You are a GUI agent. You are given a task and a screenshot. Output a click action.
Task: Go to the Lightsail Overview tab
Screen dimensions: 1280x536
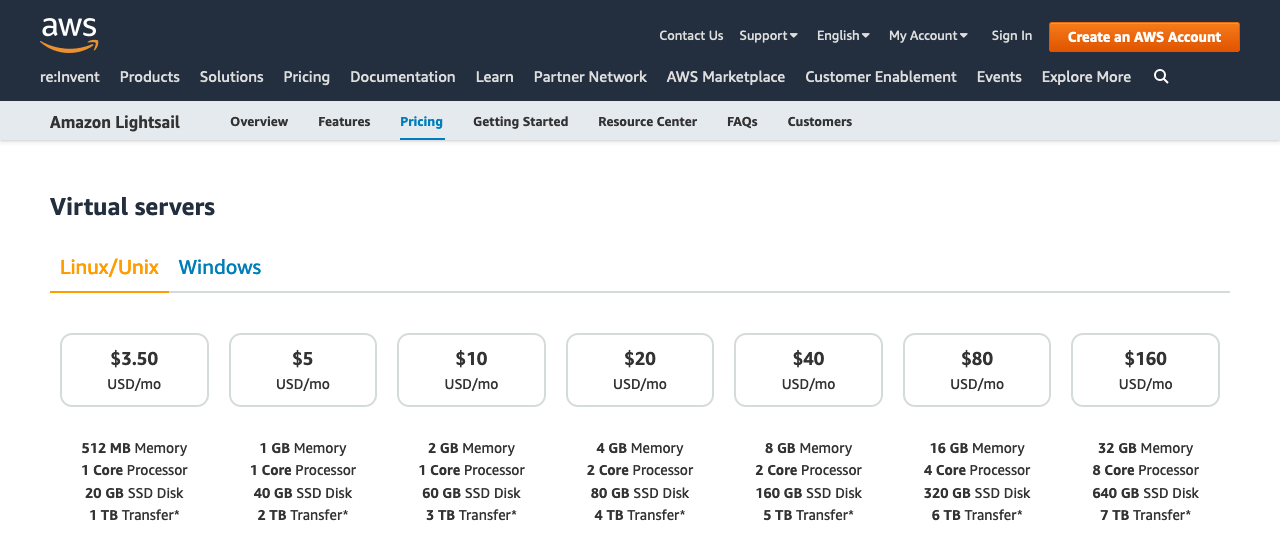(x=259, y=121)
